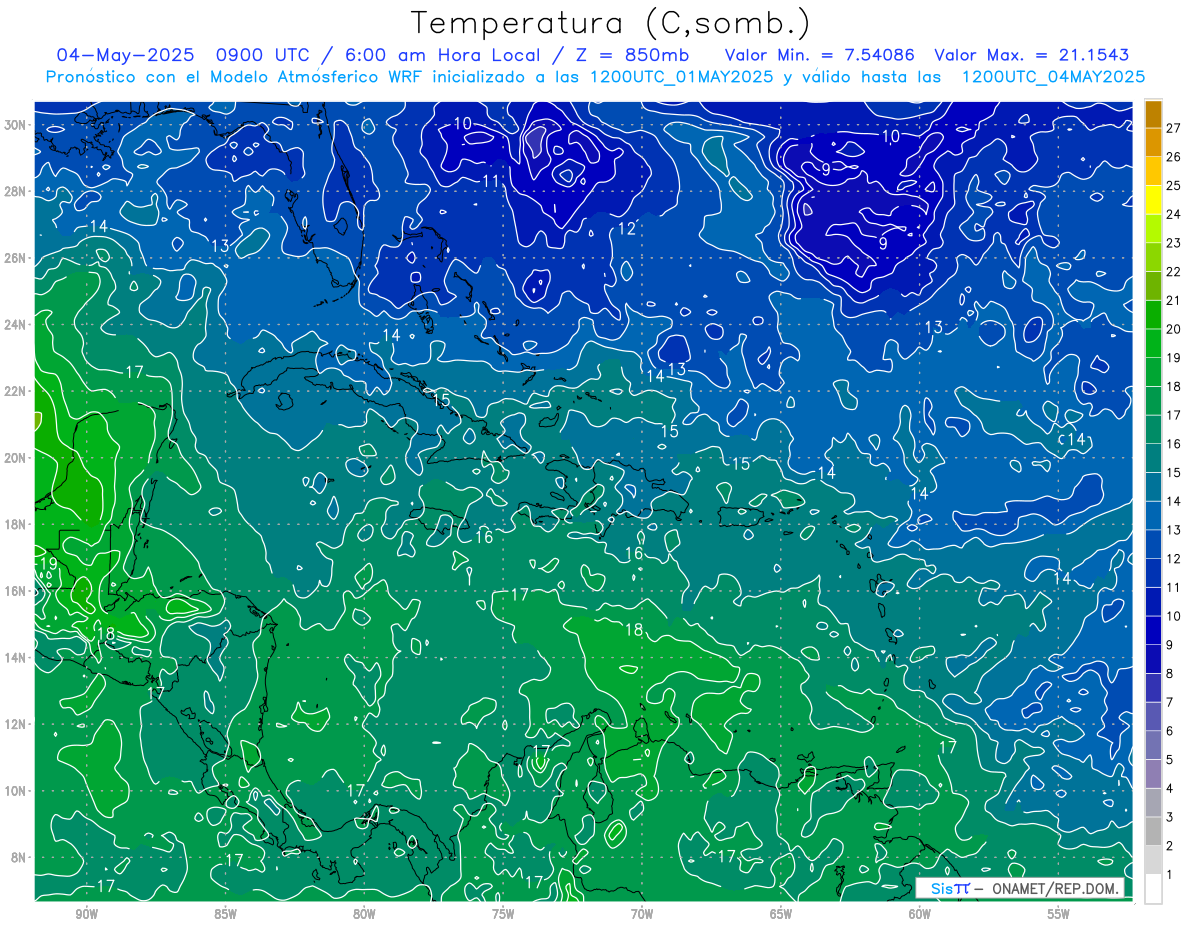Click the color scale label "7"
The width and height of the screenshot is (1200, 927).
[x=1170, y=702]
